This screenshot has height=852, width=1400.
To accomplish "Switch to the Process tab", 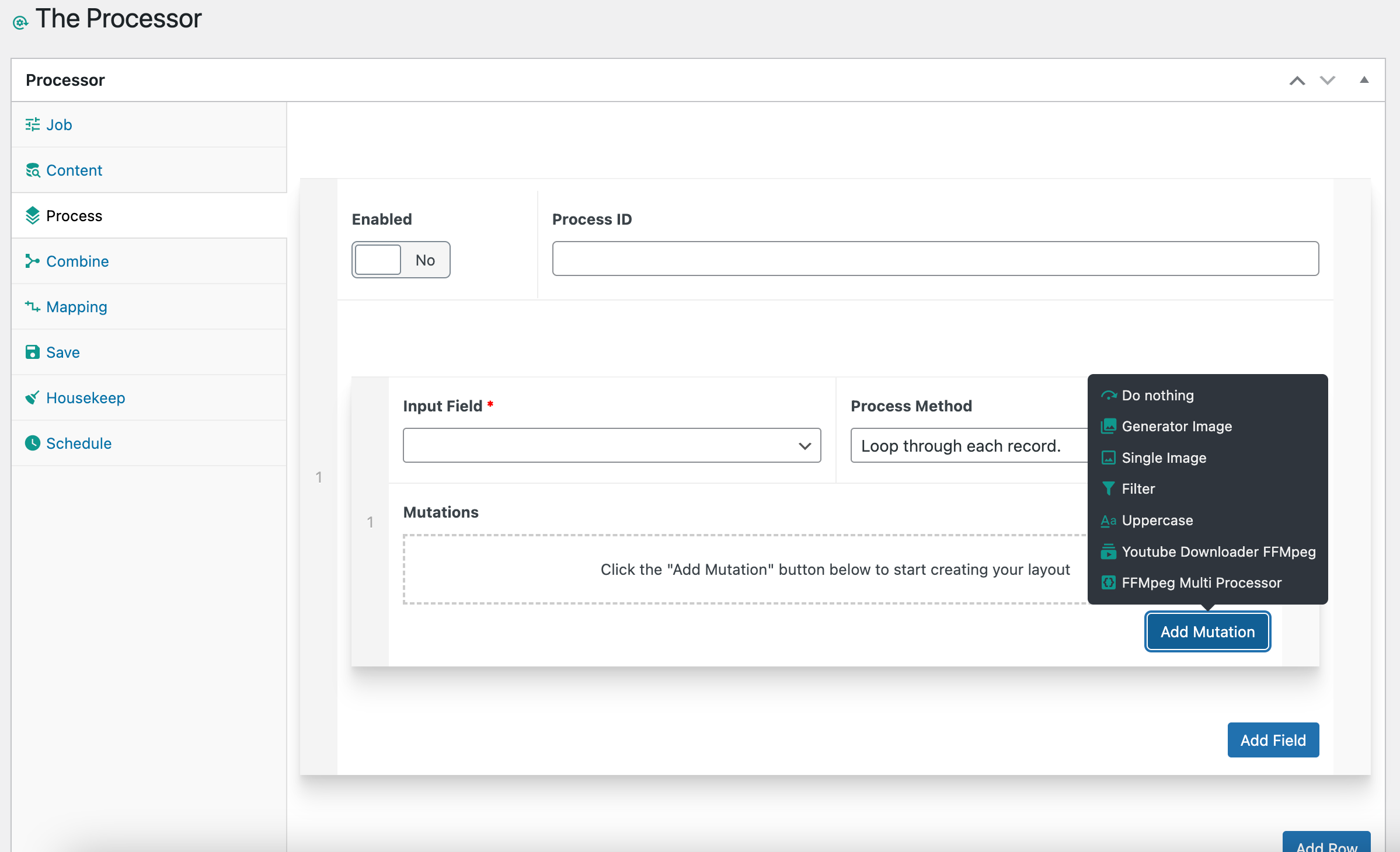I will pyautogui.click(x=74, y=215).
